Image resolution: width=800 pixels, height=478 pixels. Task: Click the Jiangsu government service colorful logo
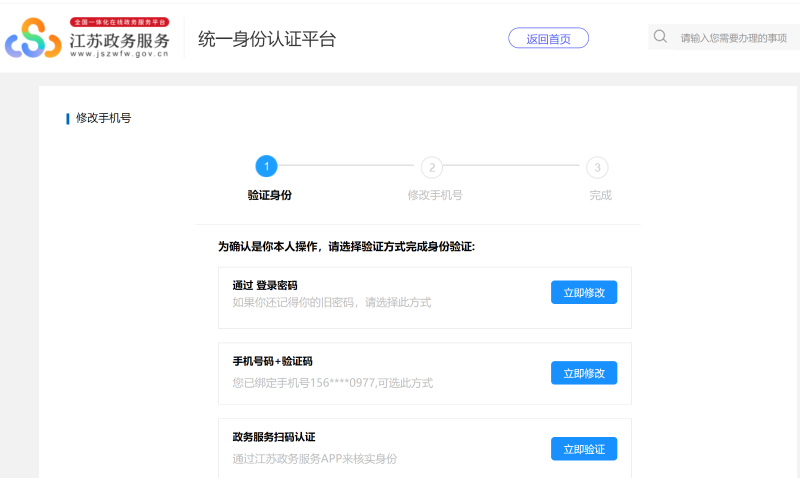click(35, 40)
